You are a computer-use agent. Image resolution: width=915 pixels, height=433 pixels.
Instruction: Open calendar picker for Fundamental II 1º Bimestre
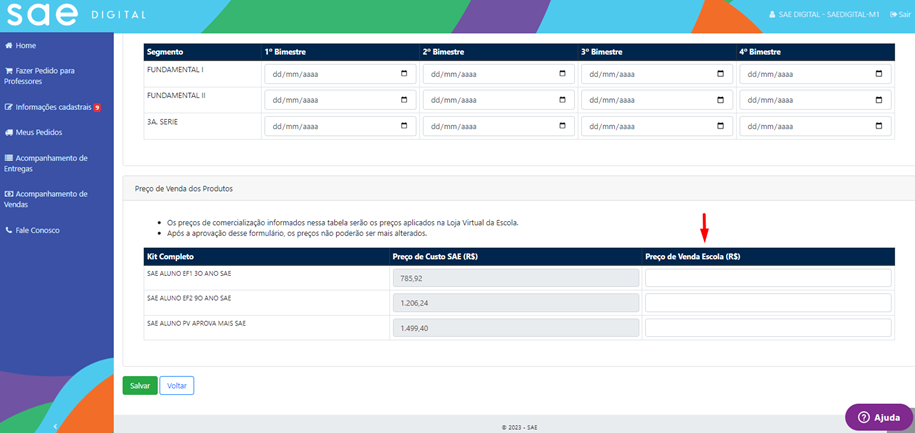pos(404,100)
